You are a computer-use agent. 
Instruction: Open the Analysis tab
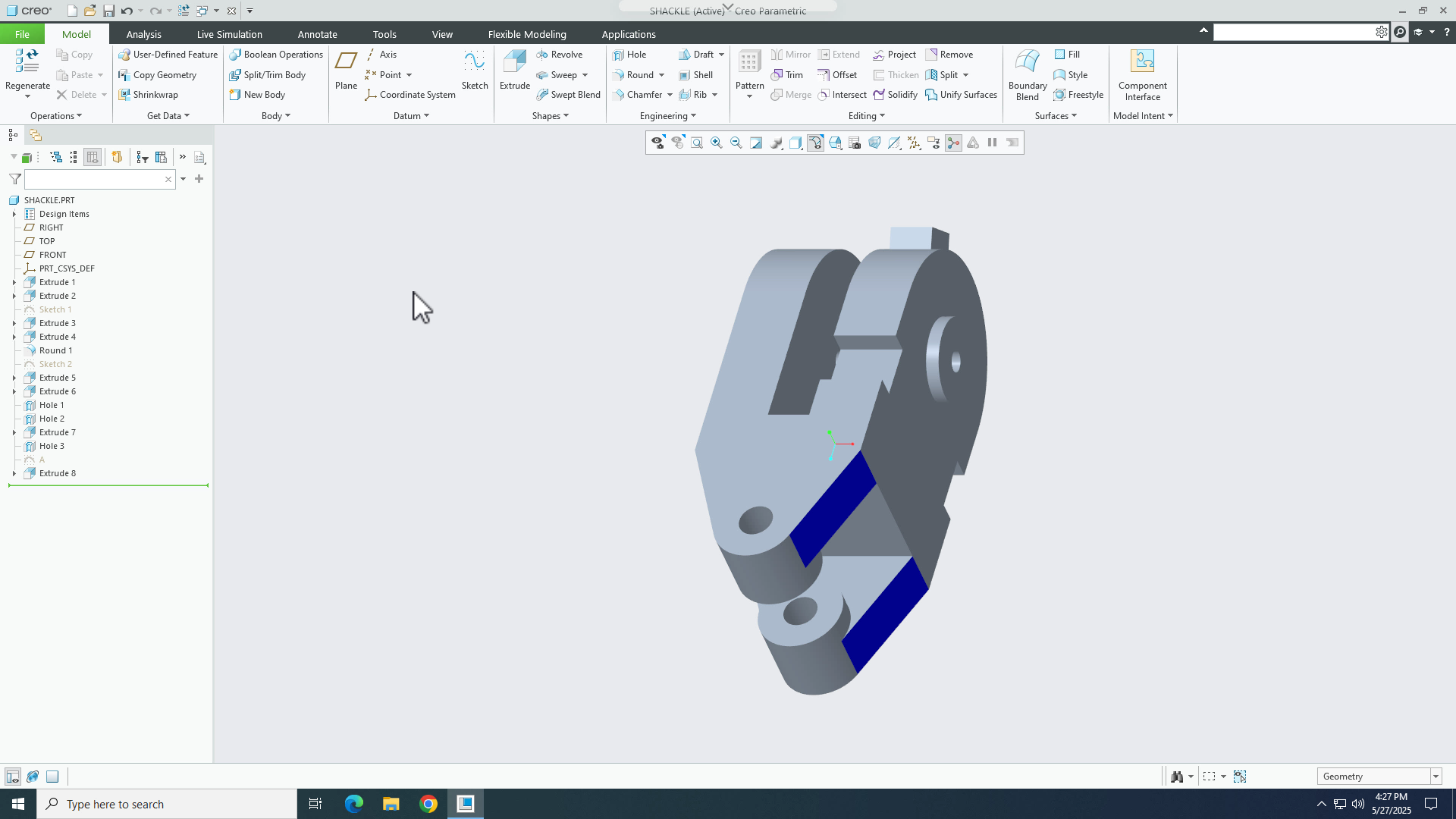click(x=143, y=34)
